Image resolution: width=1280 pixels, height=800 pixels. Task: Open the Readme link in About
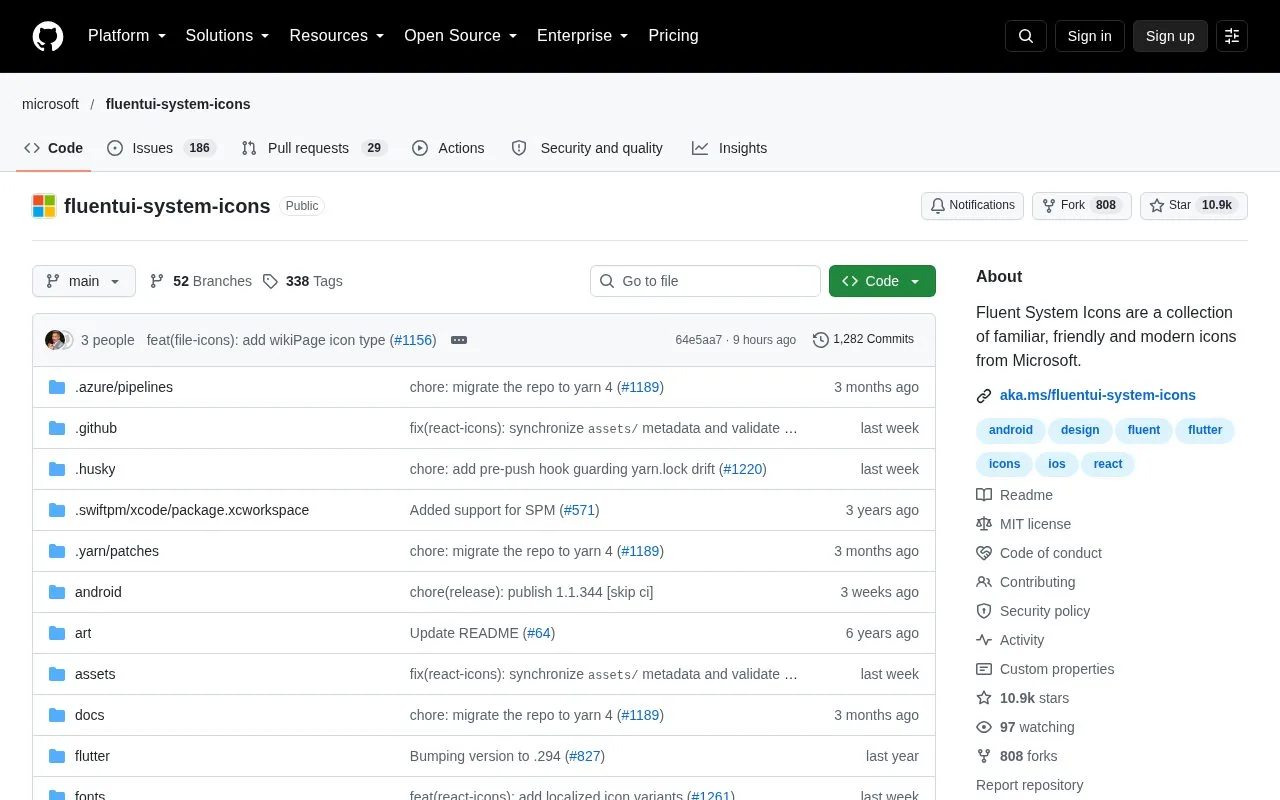point(1014,495)
